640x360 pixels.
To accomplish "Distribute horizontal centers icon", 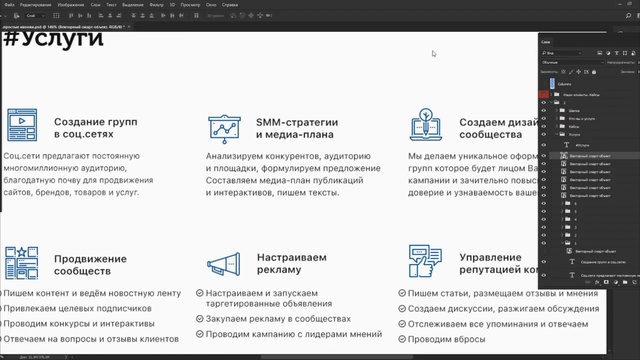I will (x=172, y=16).
